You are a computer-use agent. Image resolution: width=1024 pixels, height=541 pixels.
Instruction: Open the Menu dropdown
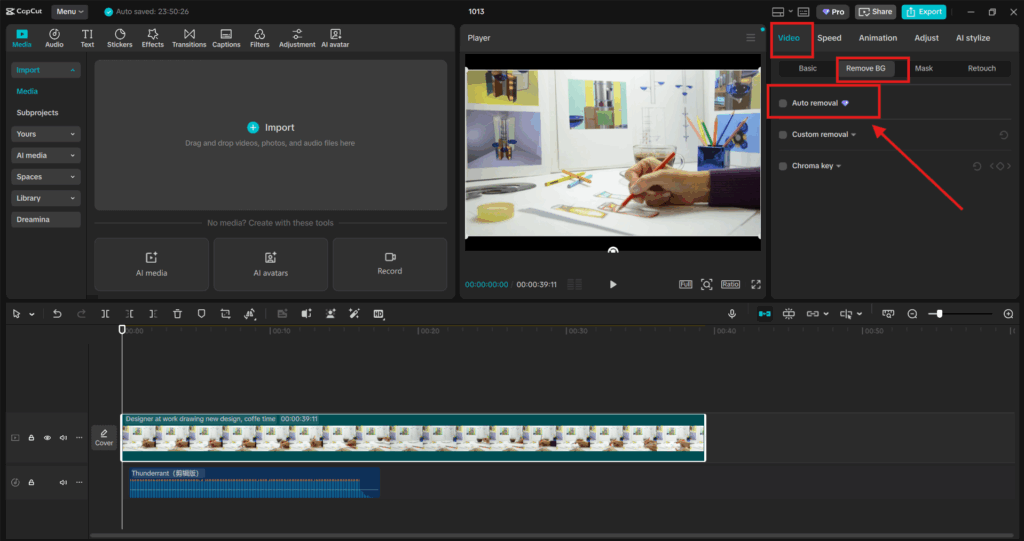point(69,12)
